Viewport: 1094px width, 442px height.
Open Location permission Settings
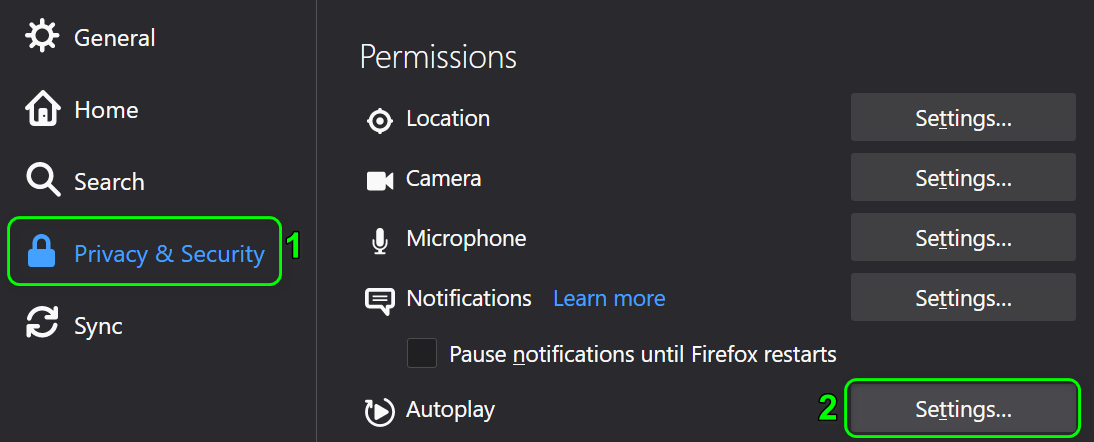[x=963, y=118]
